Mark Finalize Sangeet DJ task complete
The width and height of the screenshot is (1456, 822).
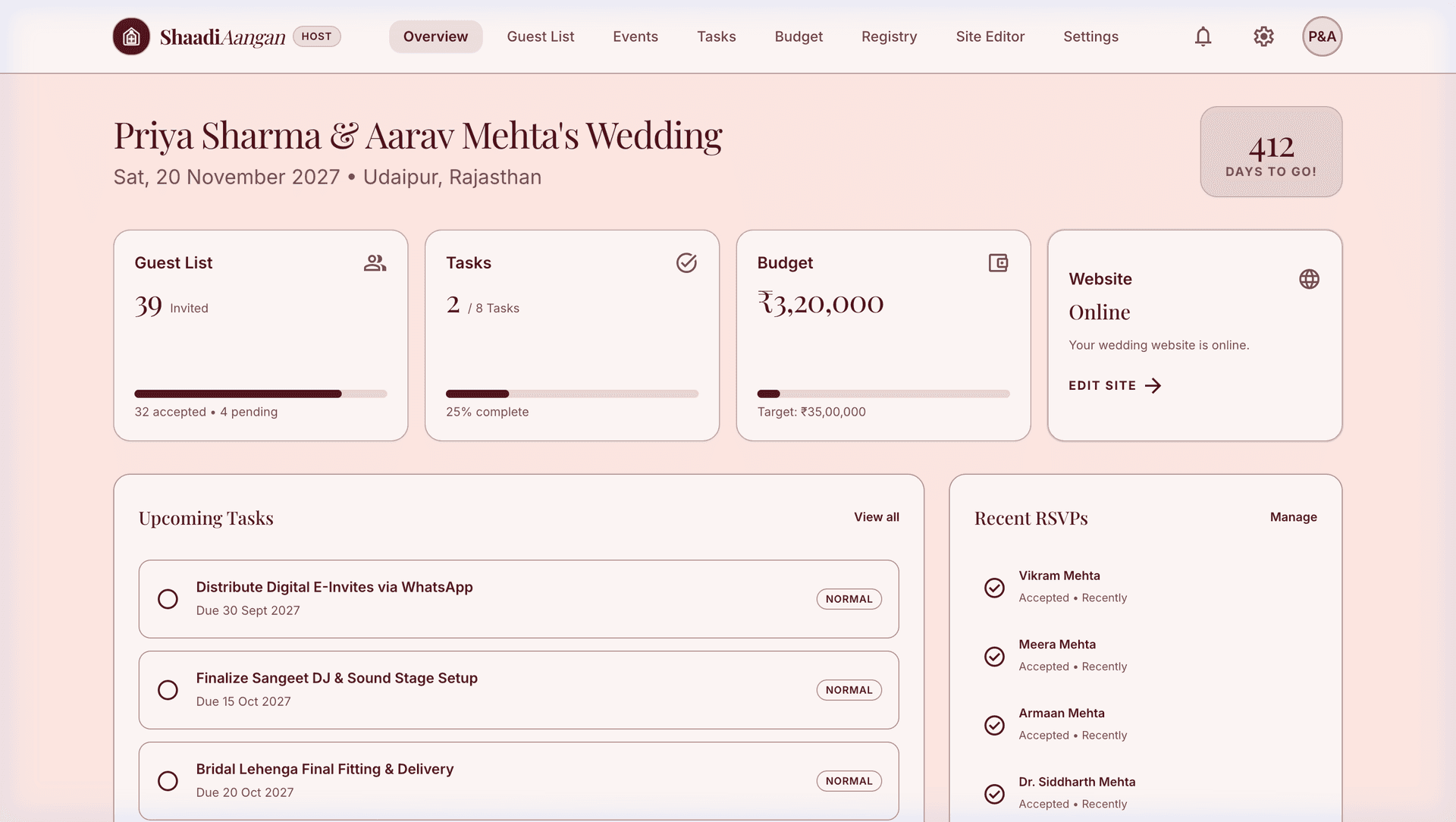tap(168, 690)
